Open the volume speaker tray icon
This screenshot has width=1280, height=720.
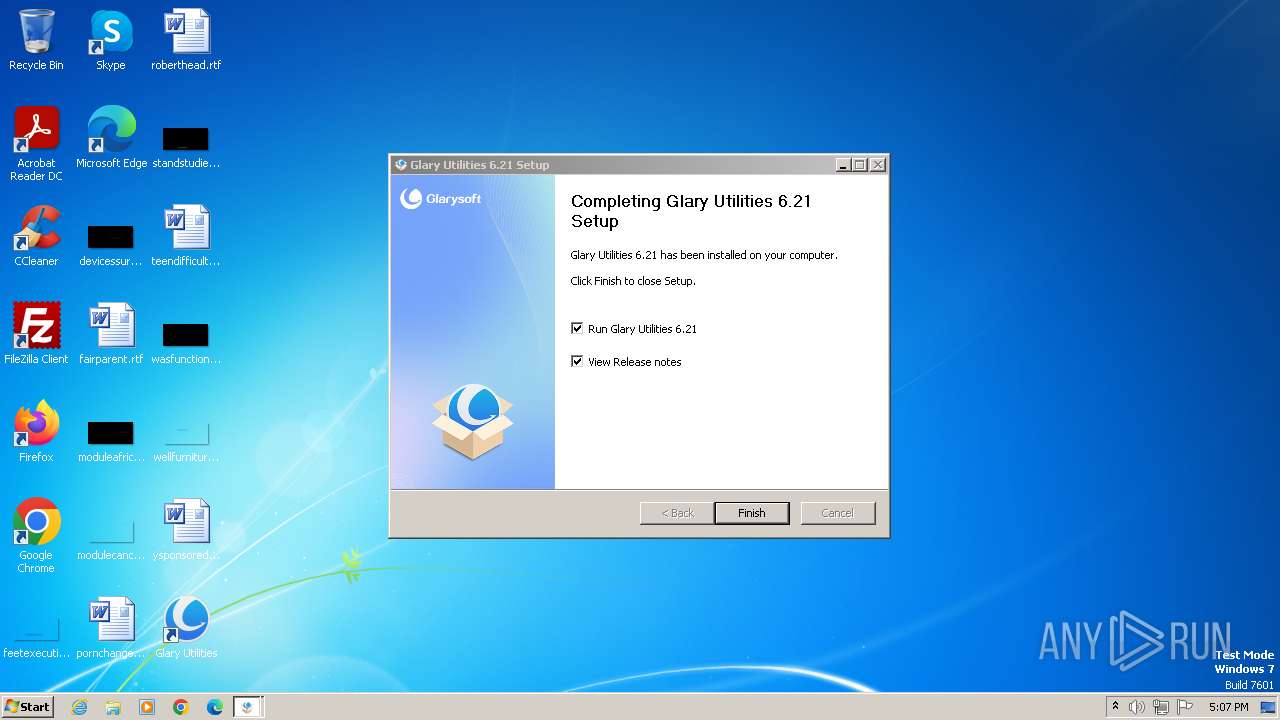point(1137,707)
